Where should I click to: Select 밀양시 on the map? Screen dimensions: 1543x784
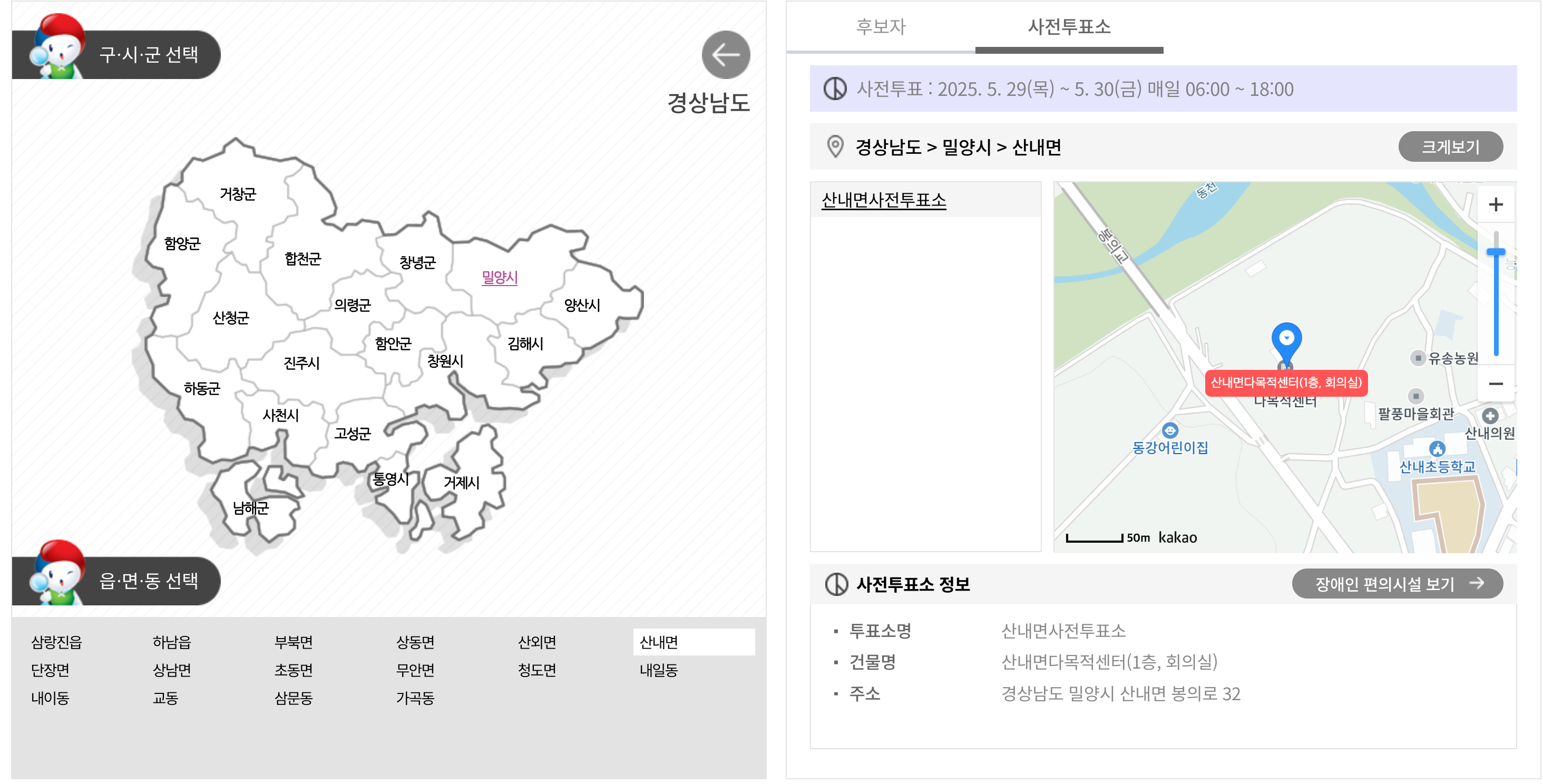499,277
